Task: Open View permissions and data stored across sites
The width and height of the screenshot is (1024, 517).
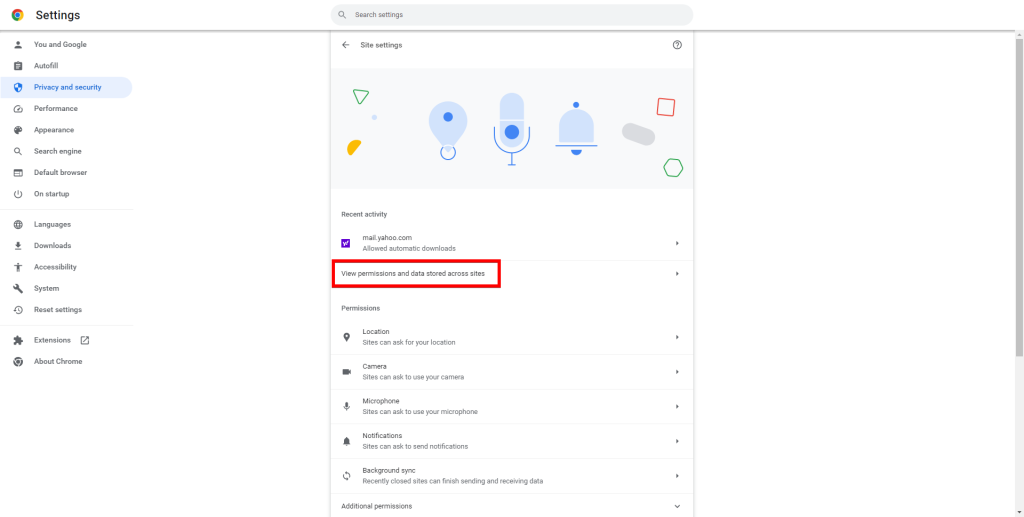Action: [512, 274]
